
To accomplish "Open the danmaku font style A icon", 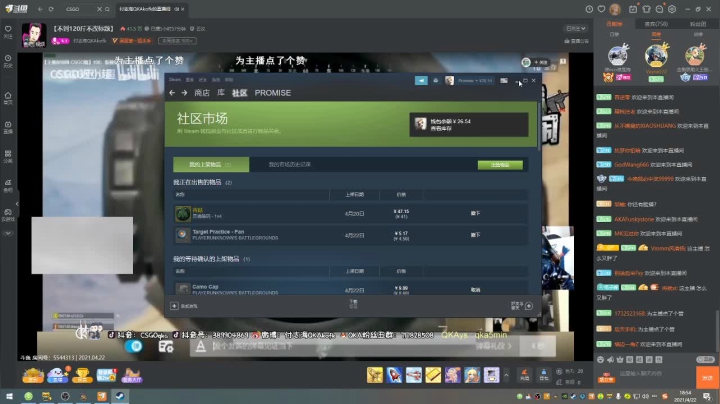I will click(x=201, y=347).
